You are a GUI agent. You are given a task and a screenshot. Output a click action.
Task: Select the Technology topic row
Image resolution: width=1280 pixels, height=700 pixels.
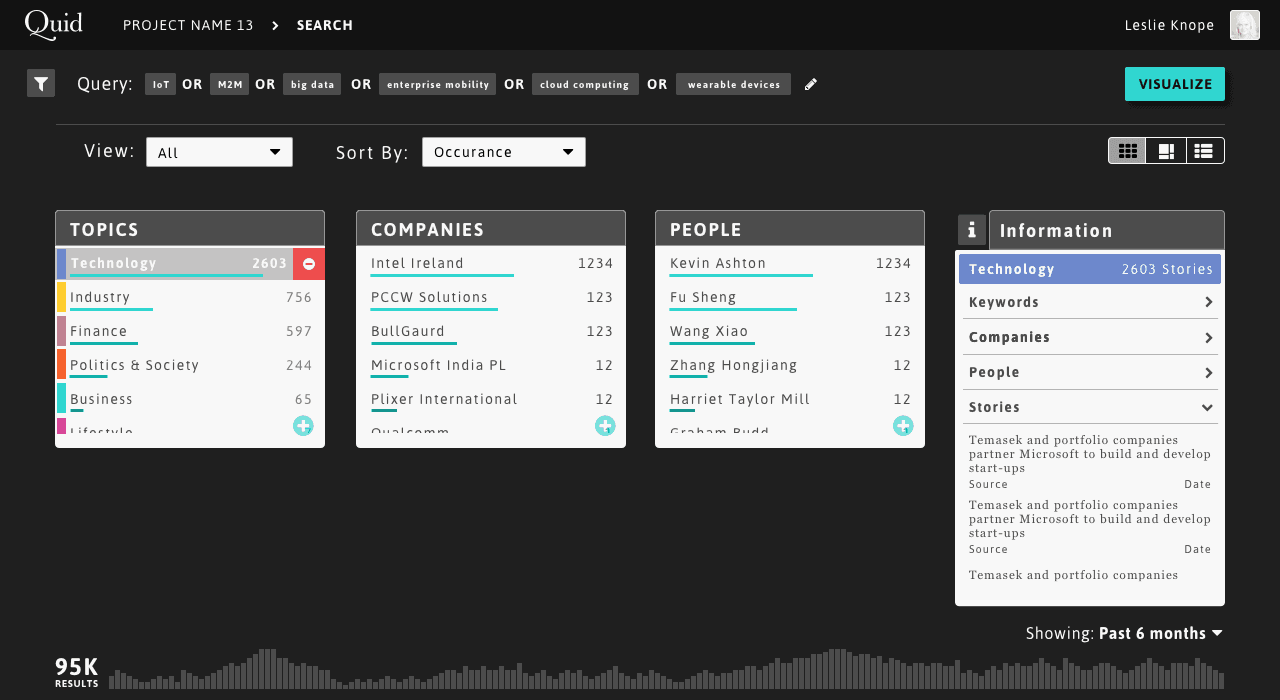coord(175,264)
